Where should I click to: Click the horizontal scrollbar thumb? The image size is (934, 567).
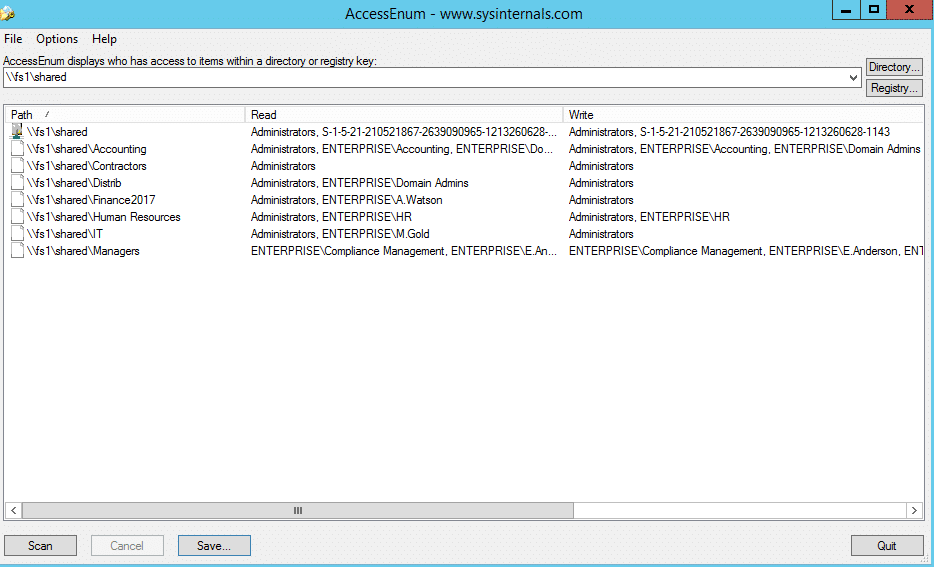coord(298,510)
